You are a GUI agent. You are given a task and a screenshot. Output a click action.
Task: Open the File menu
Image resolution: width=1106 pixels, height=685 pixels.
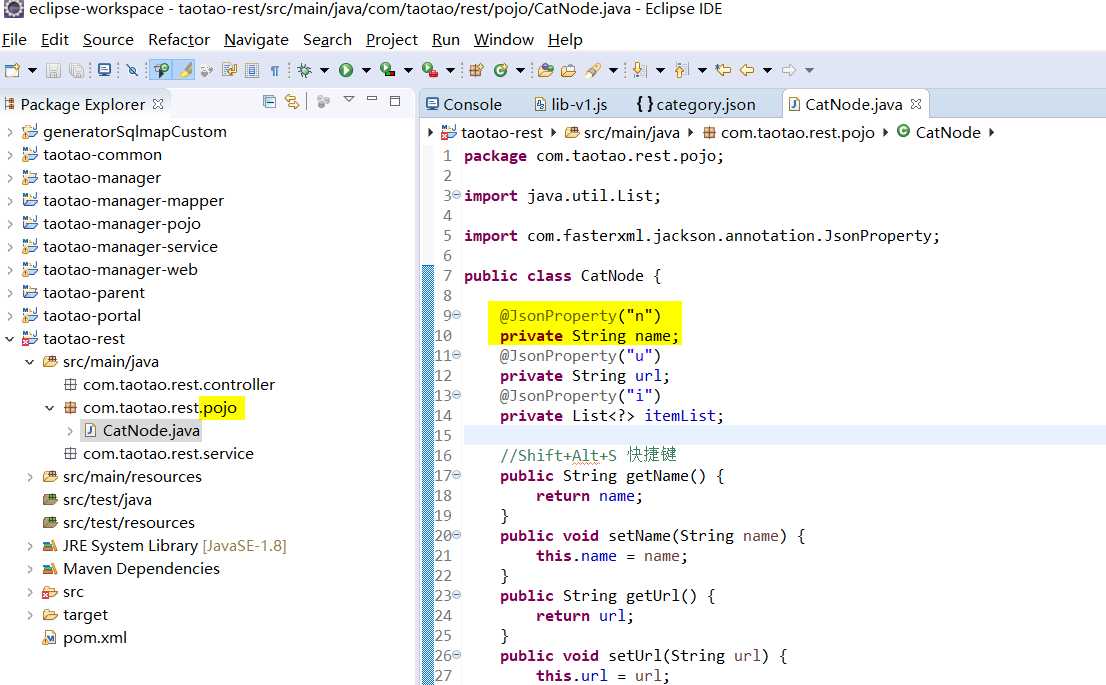tap(14, 40)
